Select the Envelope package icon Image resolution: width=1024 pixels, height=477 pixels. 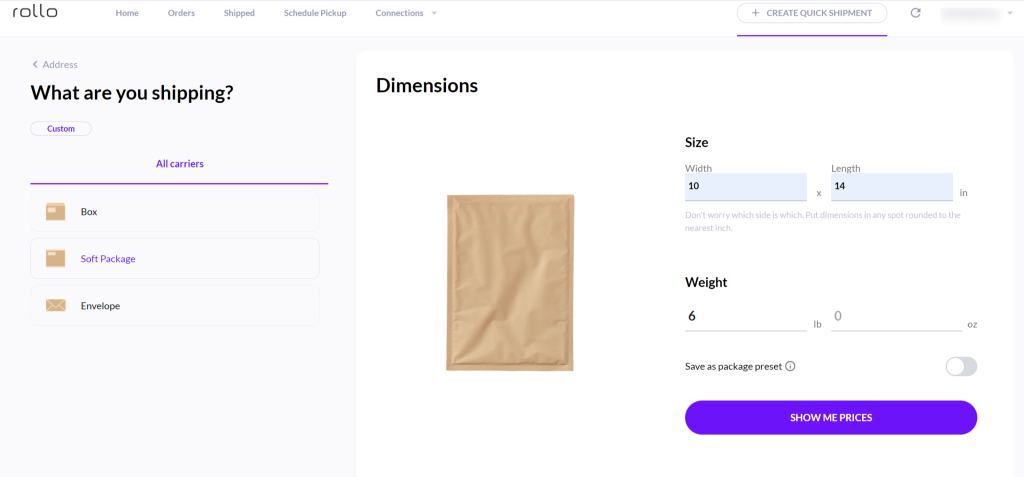(x=55, y=306)
